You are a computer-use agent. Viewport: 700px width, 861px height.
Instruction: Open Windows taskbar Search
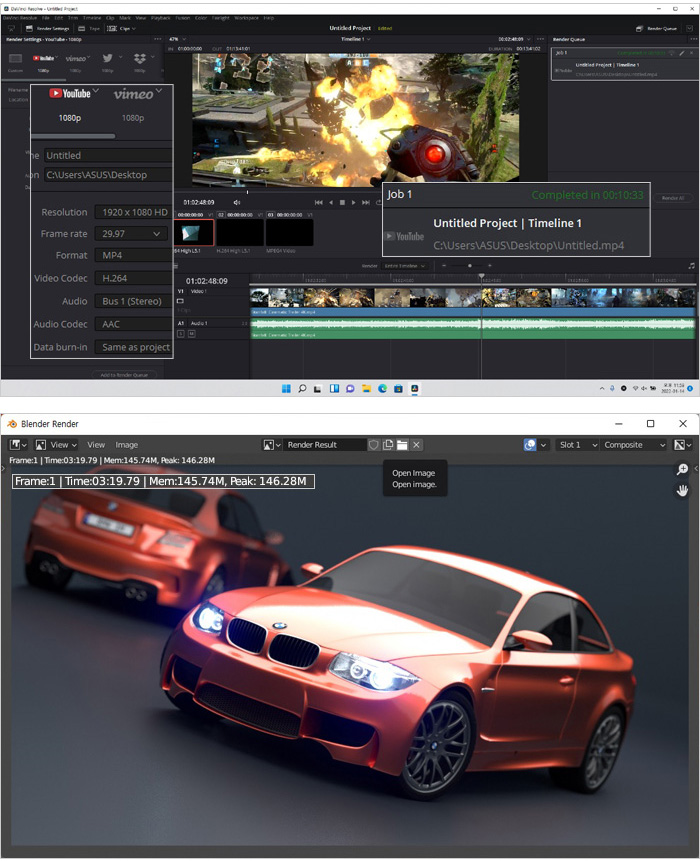[302, 389]
